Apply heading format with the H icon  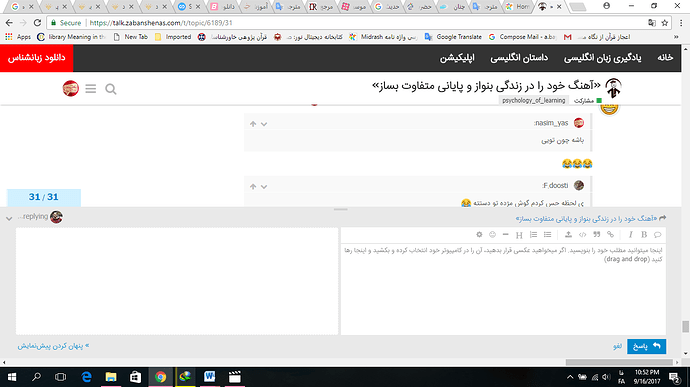click(519, 235)
